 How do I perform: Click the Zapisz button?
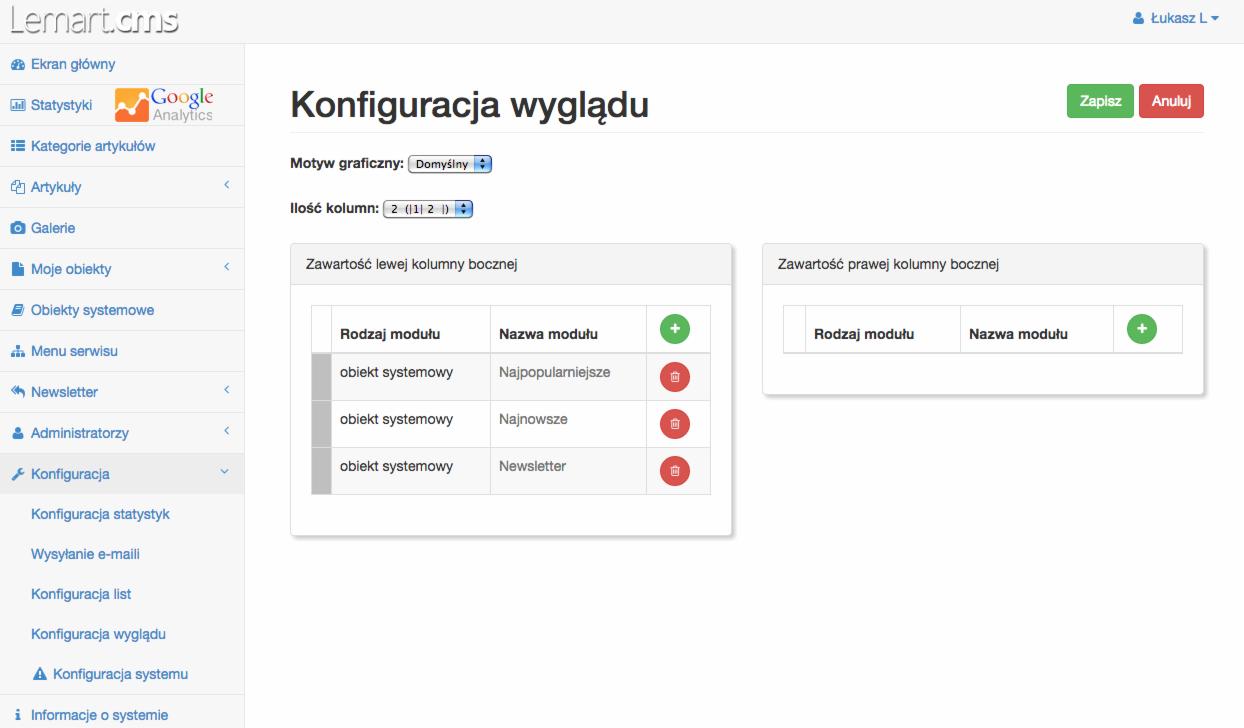1100,100
